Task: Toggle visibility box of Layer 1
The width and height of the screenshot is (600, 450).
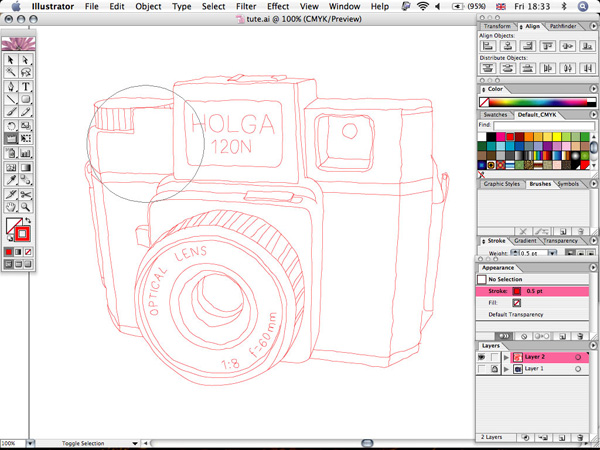Action: [482, 369]
